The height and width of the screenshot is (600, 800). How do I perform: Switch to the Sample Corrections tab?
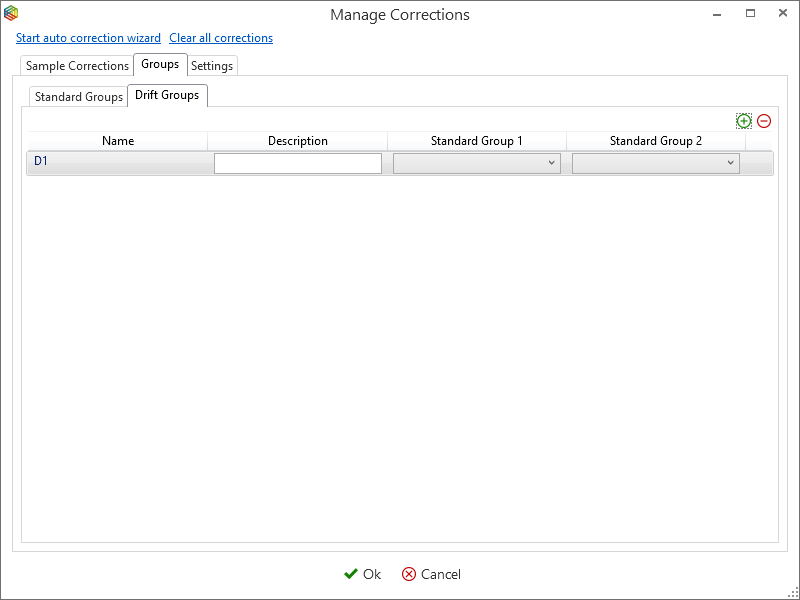point(77,66)
